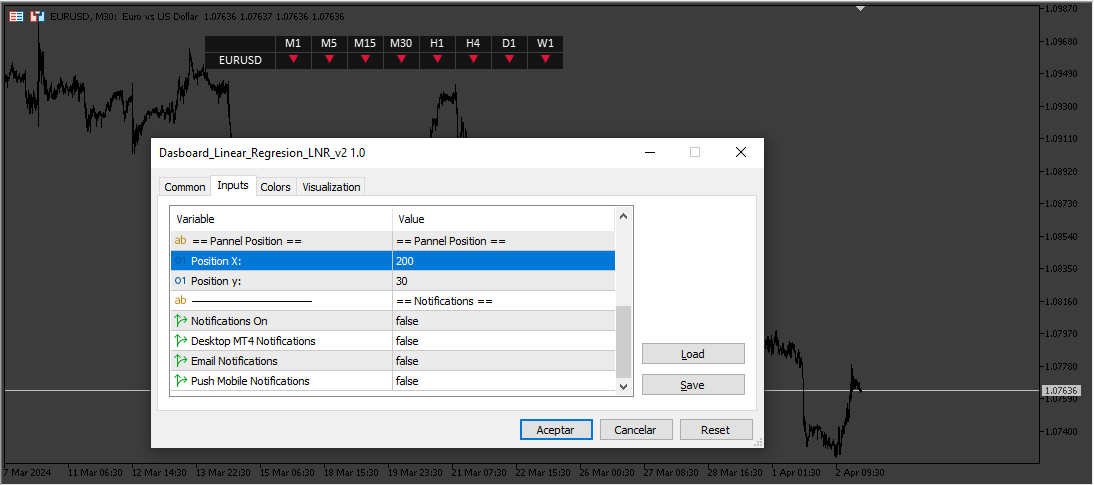Click the D1 red arrow on dashboard
The height and width of the screenshot is (485, 1094).
click(x=509, y=59)
